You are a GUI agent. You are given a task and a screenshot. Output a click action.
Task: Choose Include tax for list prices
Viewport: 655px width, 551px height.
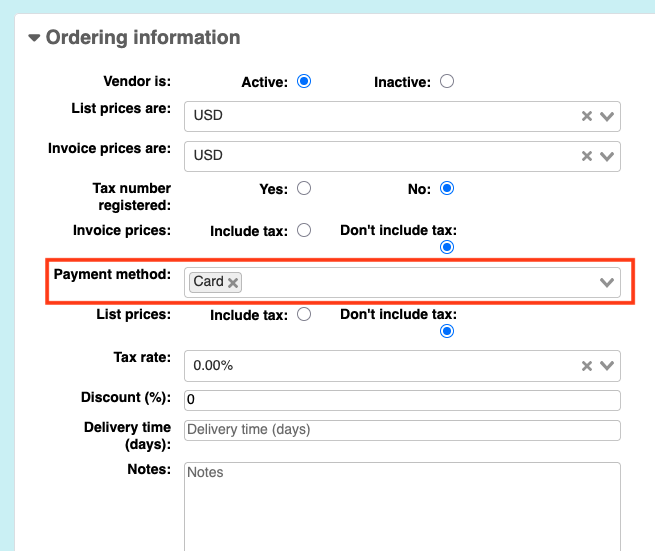[304, 314]
